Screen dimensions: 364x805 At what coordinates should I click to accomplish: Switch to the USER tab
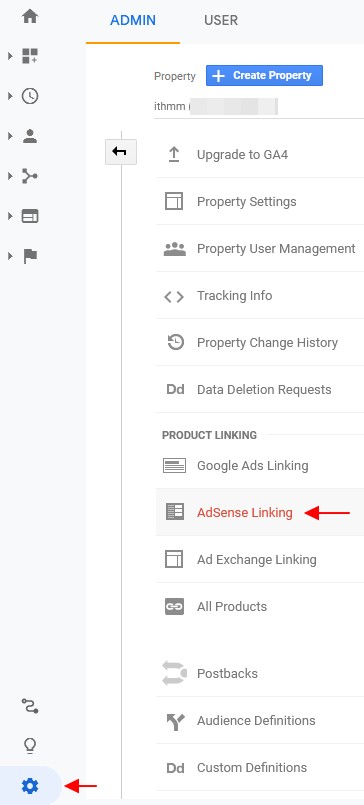(221, 21)
